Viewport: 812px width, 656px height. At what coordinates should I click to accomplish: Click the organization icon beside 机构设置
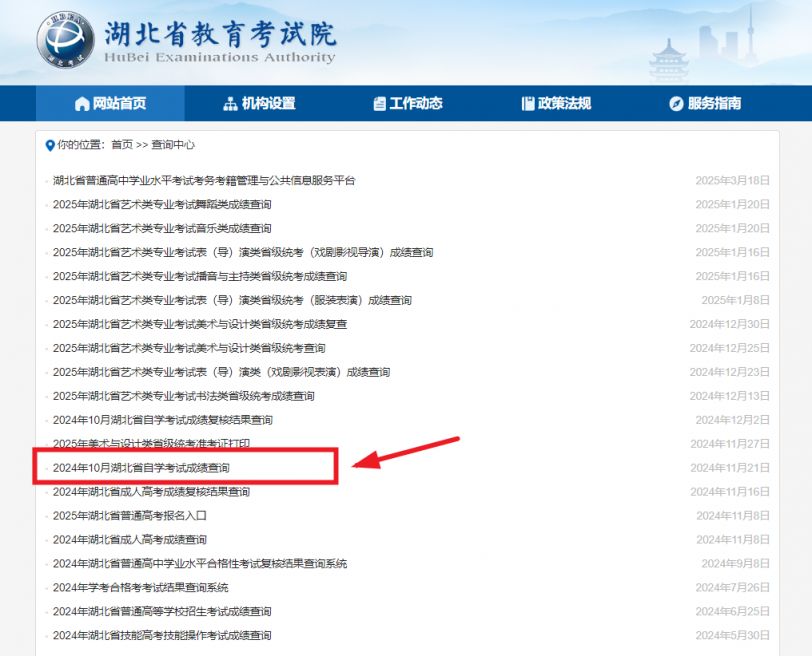point(230,104)
